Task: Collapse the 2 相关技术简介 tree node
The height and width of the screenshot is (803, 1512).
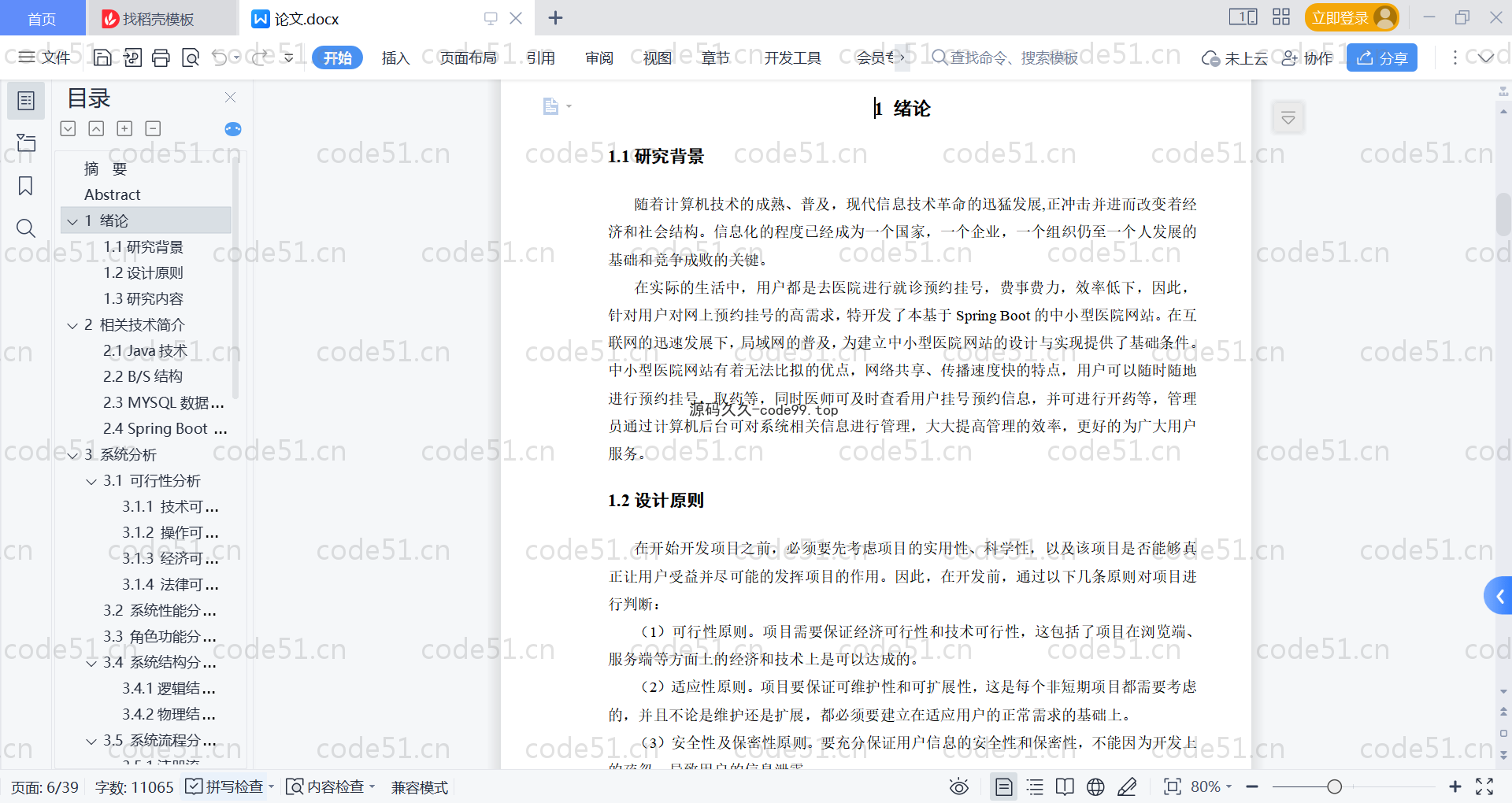Action: pos(72,325)
